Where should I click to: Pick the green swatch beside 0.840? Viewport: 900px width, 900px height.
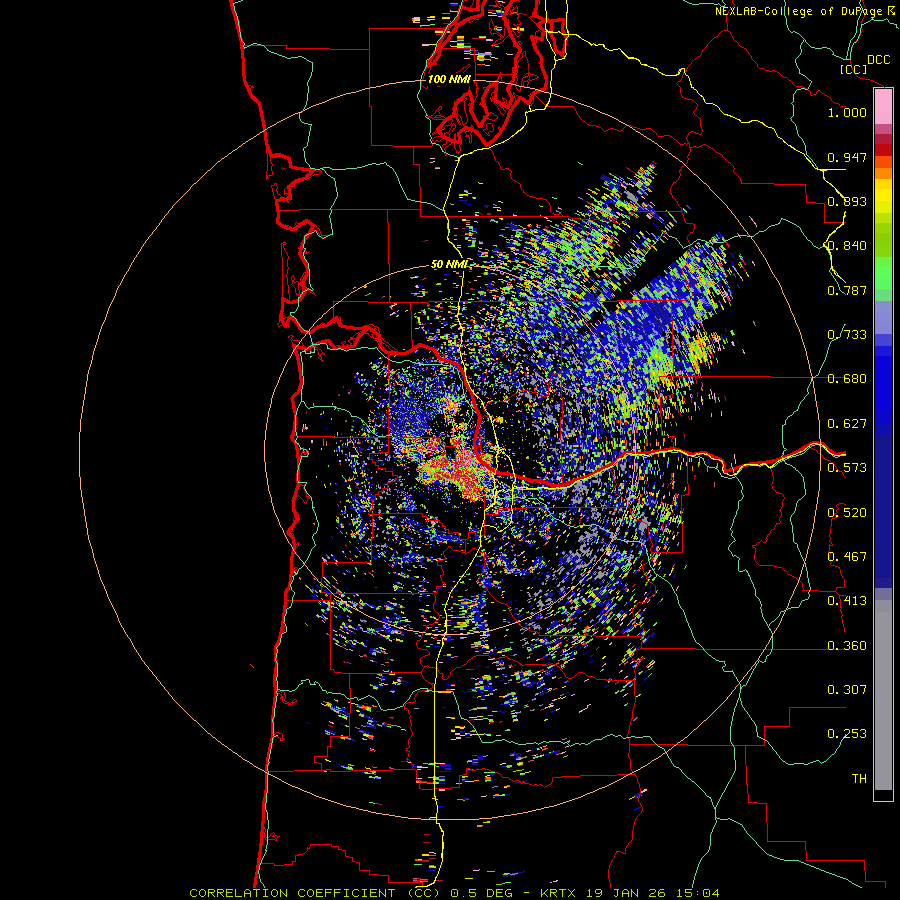coord(883,240)
